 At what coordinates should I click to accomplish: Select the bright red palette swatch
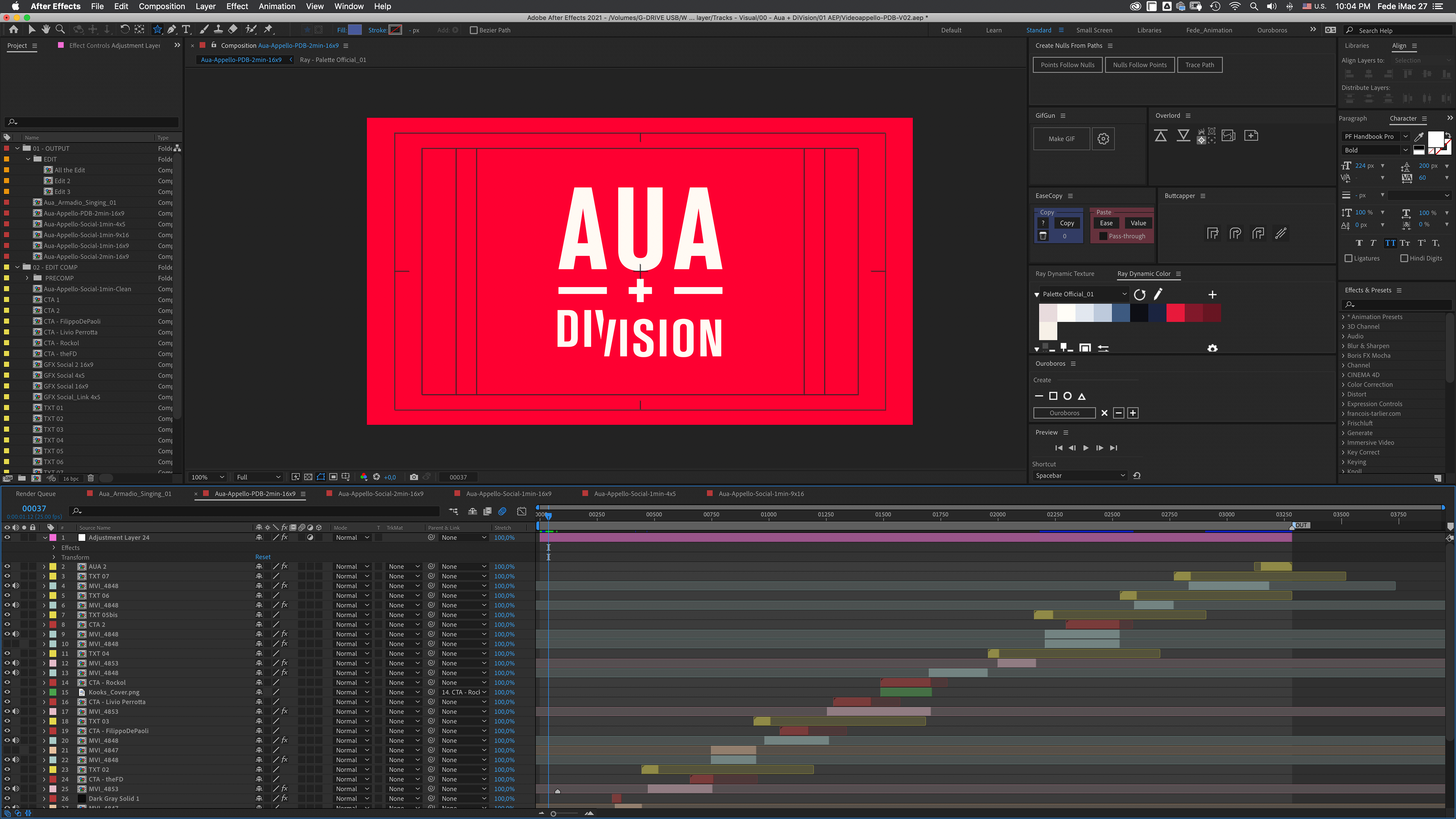click(1176, 312)
